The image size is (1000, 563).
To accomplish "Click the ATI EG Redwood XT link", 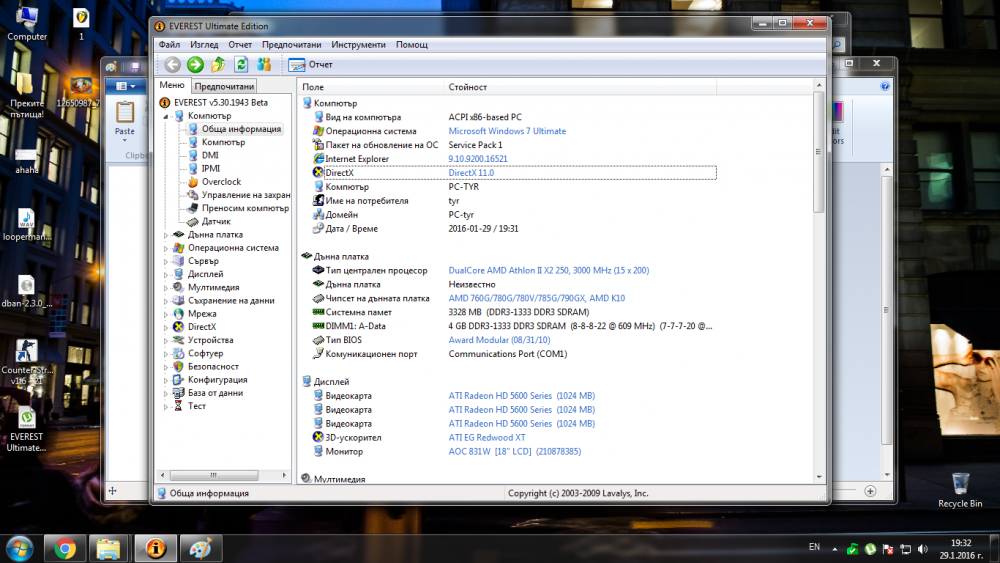I will pos(487,437).
